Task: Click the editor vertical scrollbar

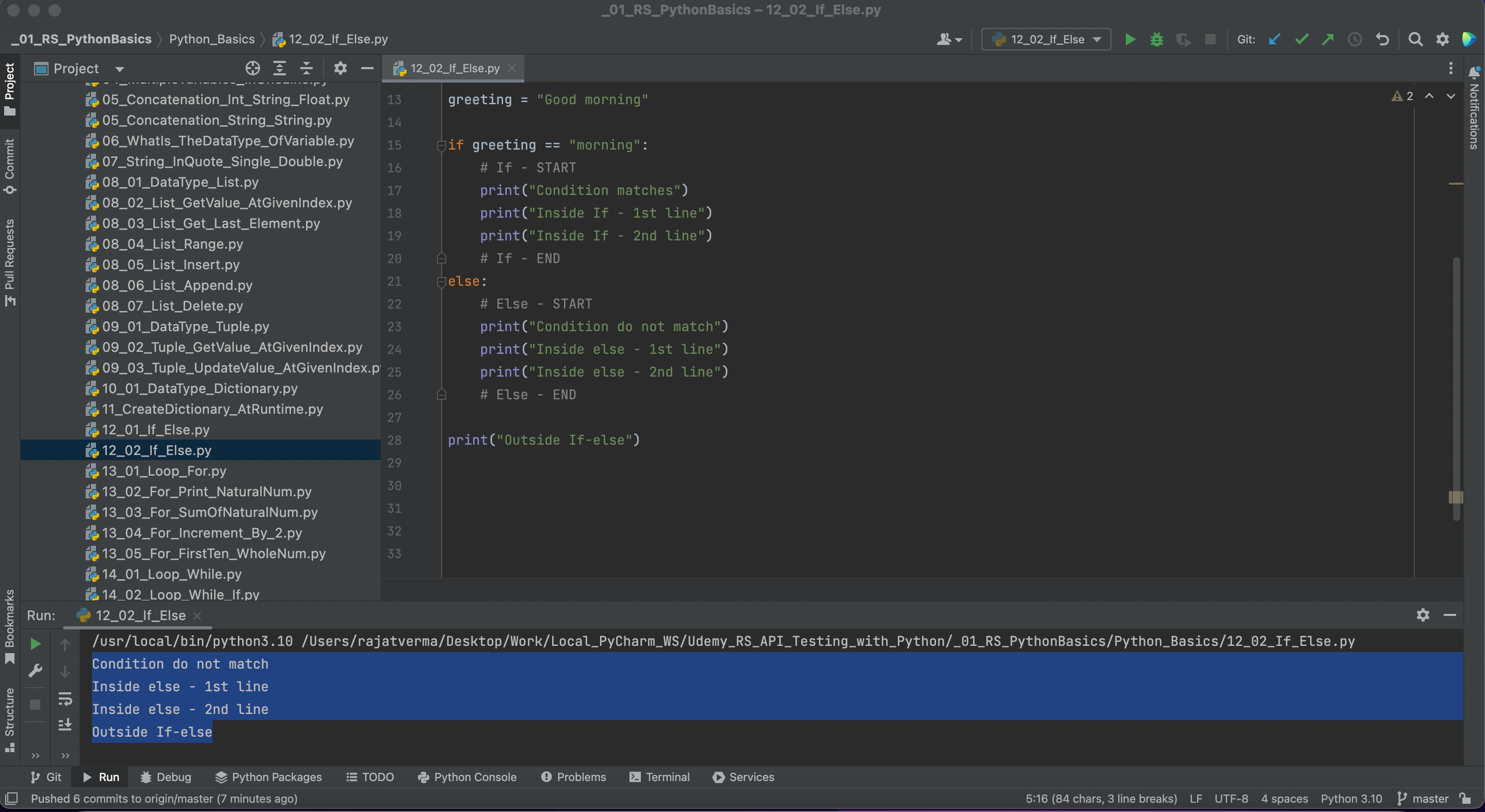Action: pos(1456,388)
